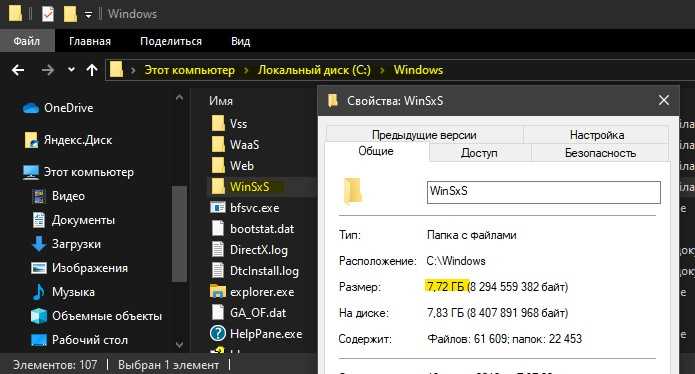Viewport: 695px width, 374px height.
Task: Open Загрузки in the sidebar
Action: coord(76,244)
